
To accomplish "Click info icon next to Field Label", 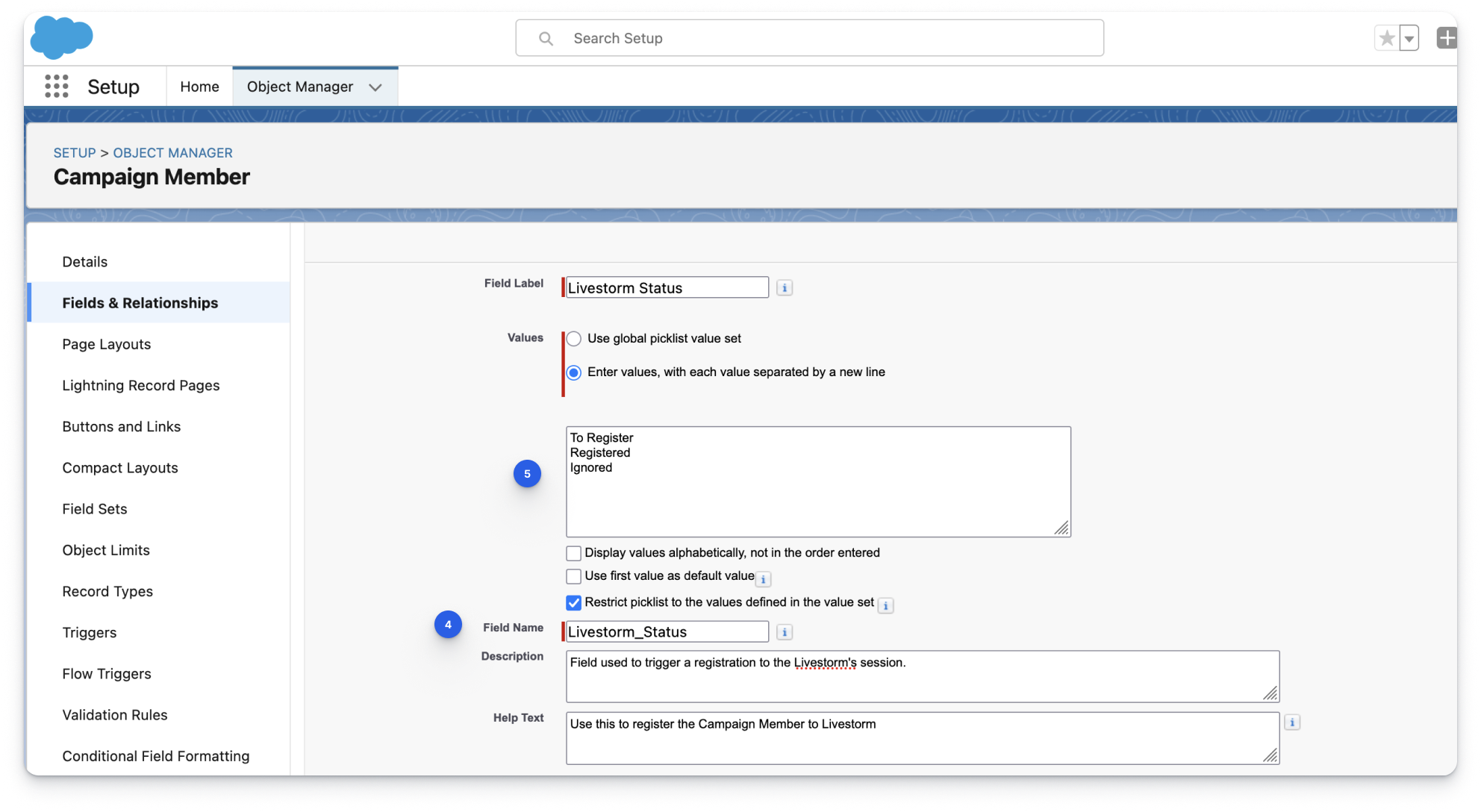I will tap(784, 288).
